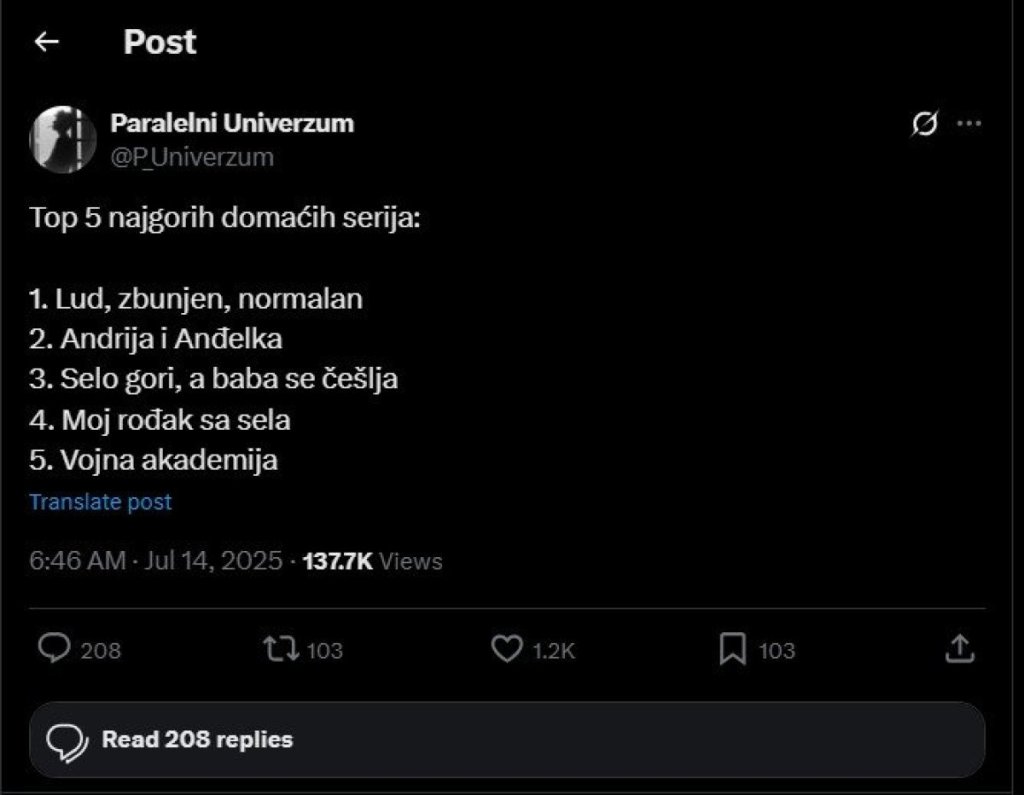Click the 103 reposts count
This screenshot has height=795, width=1024.
click(324, 650)
